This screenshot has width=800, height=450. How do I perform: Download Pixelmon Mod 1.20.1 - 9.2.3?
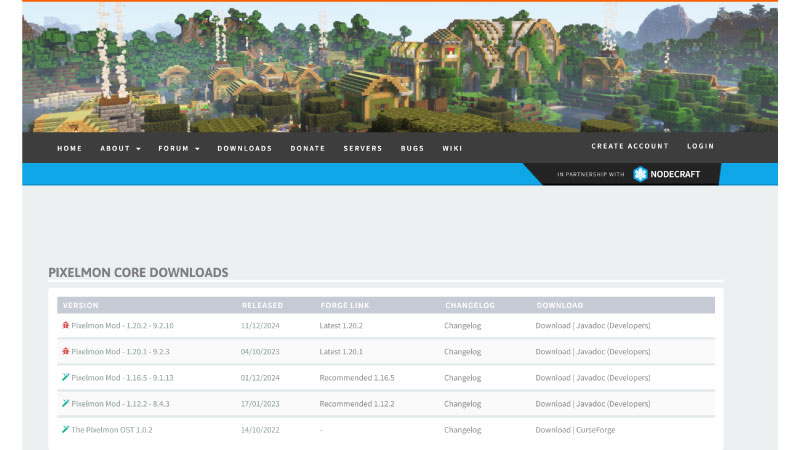click(553, 352)
